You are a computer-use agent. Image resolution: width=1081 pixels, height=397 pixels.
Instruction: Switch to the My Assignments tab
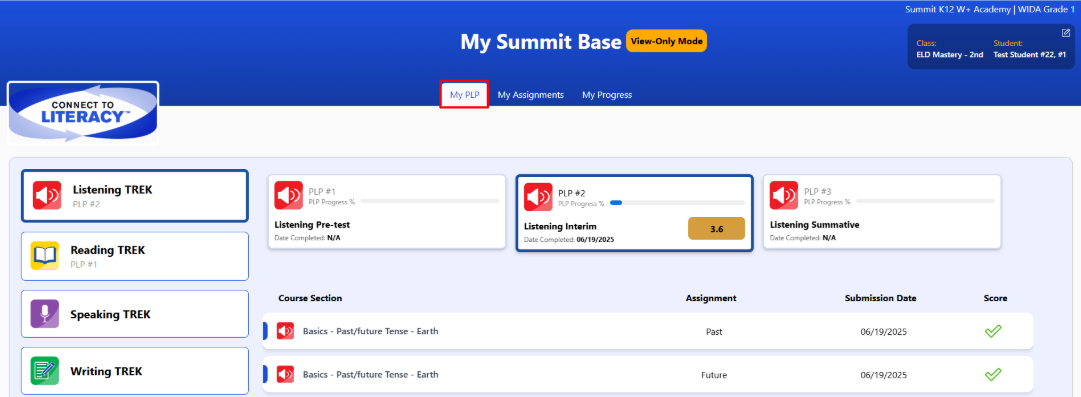[x=531, y=95]
